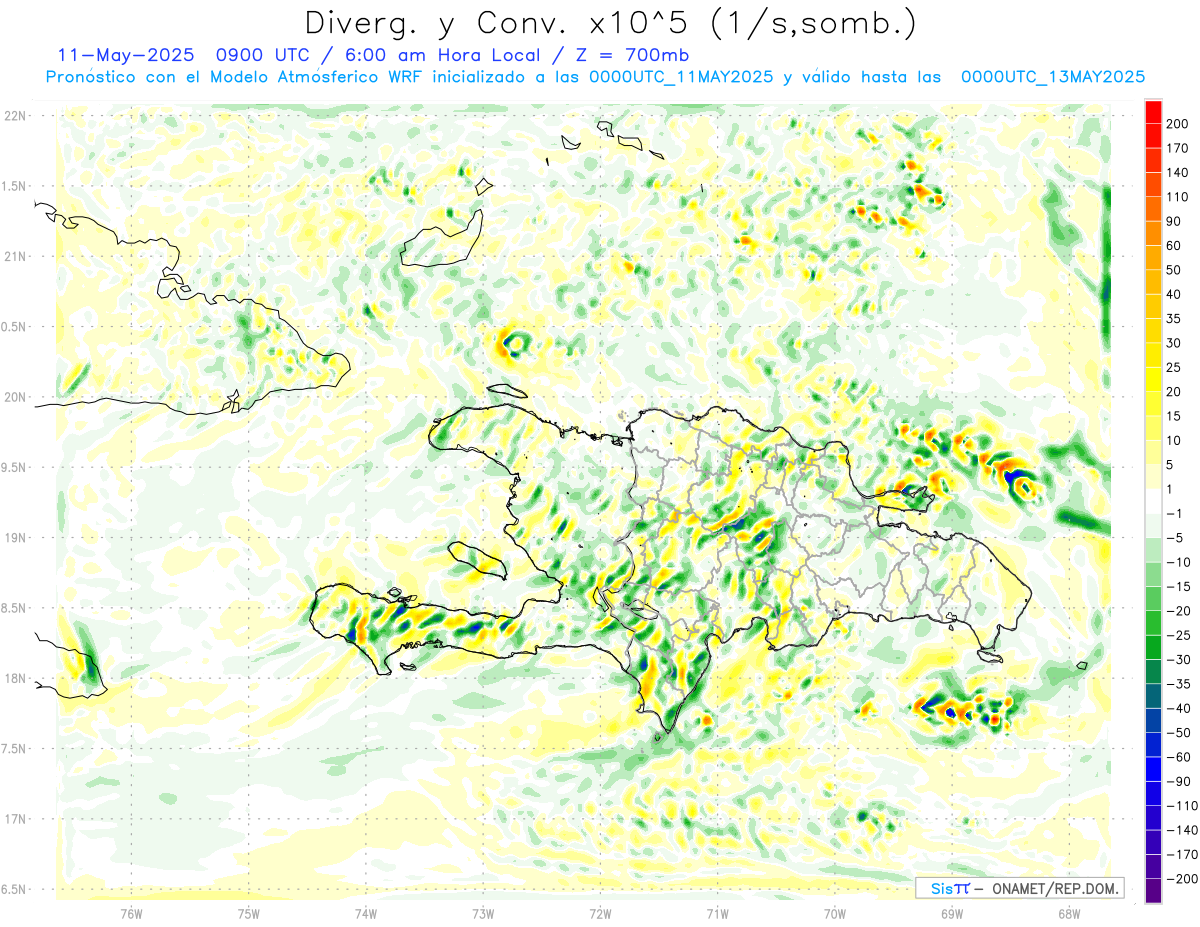Click the white swatch between 1 and -1
The height and width of the screenshot is (927, 1200).
point(1154,501)
